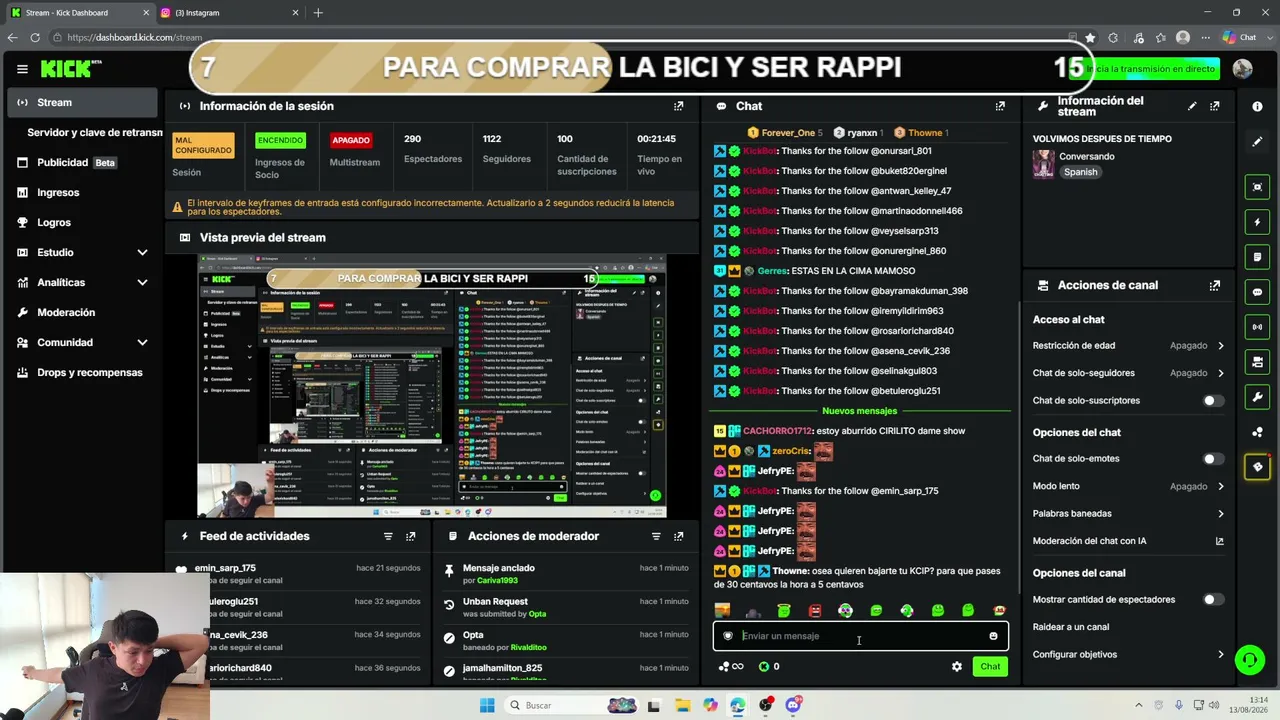Send message with the green Chat button

click(x=990, y=666)
